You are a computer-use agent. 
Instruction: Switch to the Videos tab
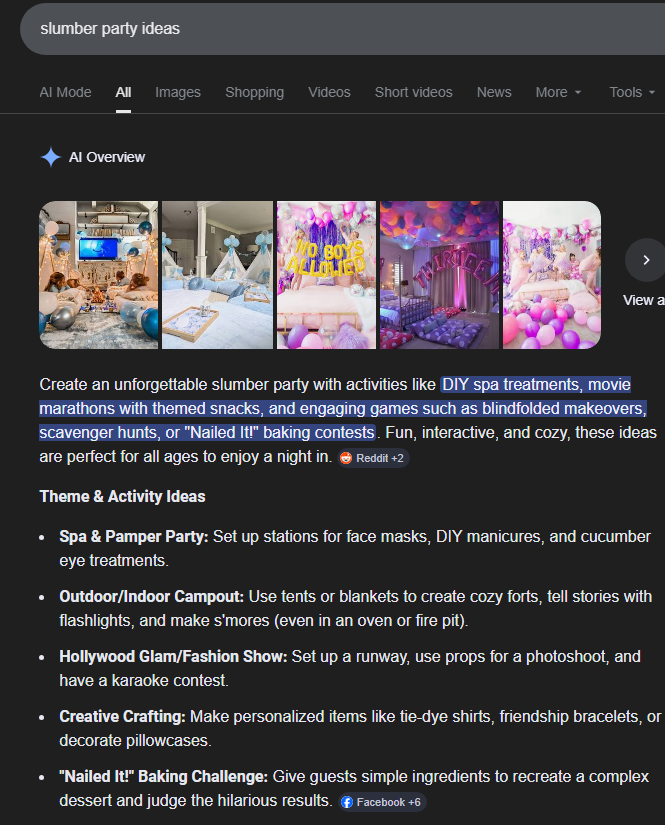click(x=329, y=92)
